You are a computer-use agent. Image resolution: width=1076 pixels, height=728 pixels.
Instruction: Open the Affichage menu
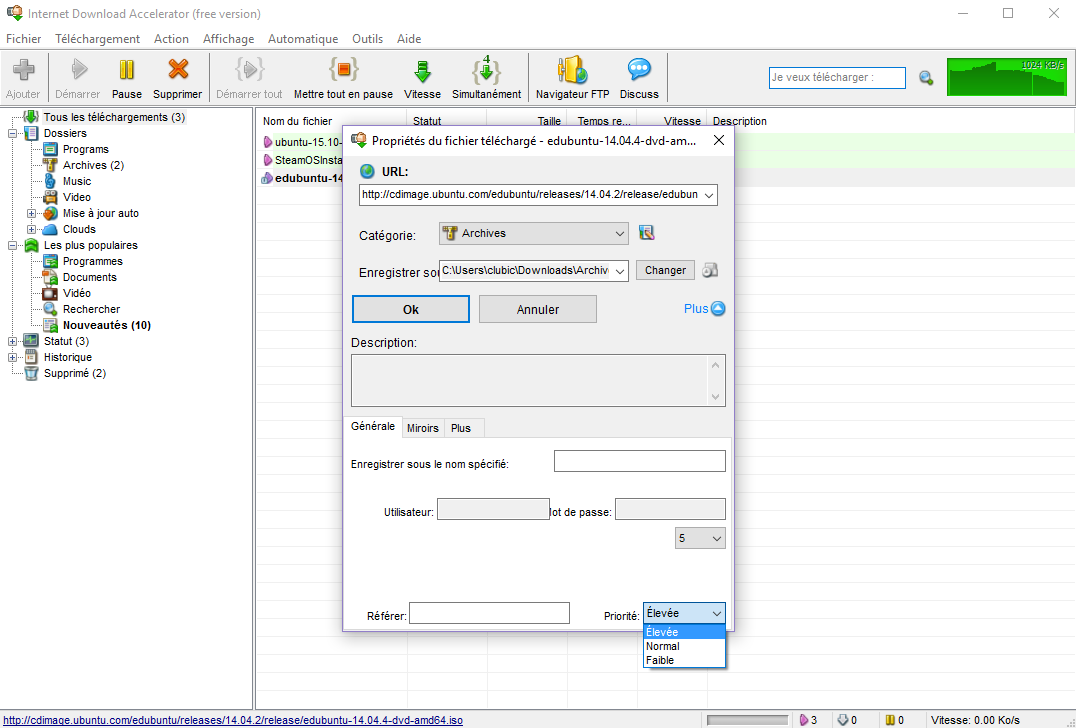click(229, 39)
